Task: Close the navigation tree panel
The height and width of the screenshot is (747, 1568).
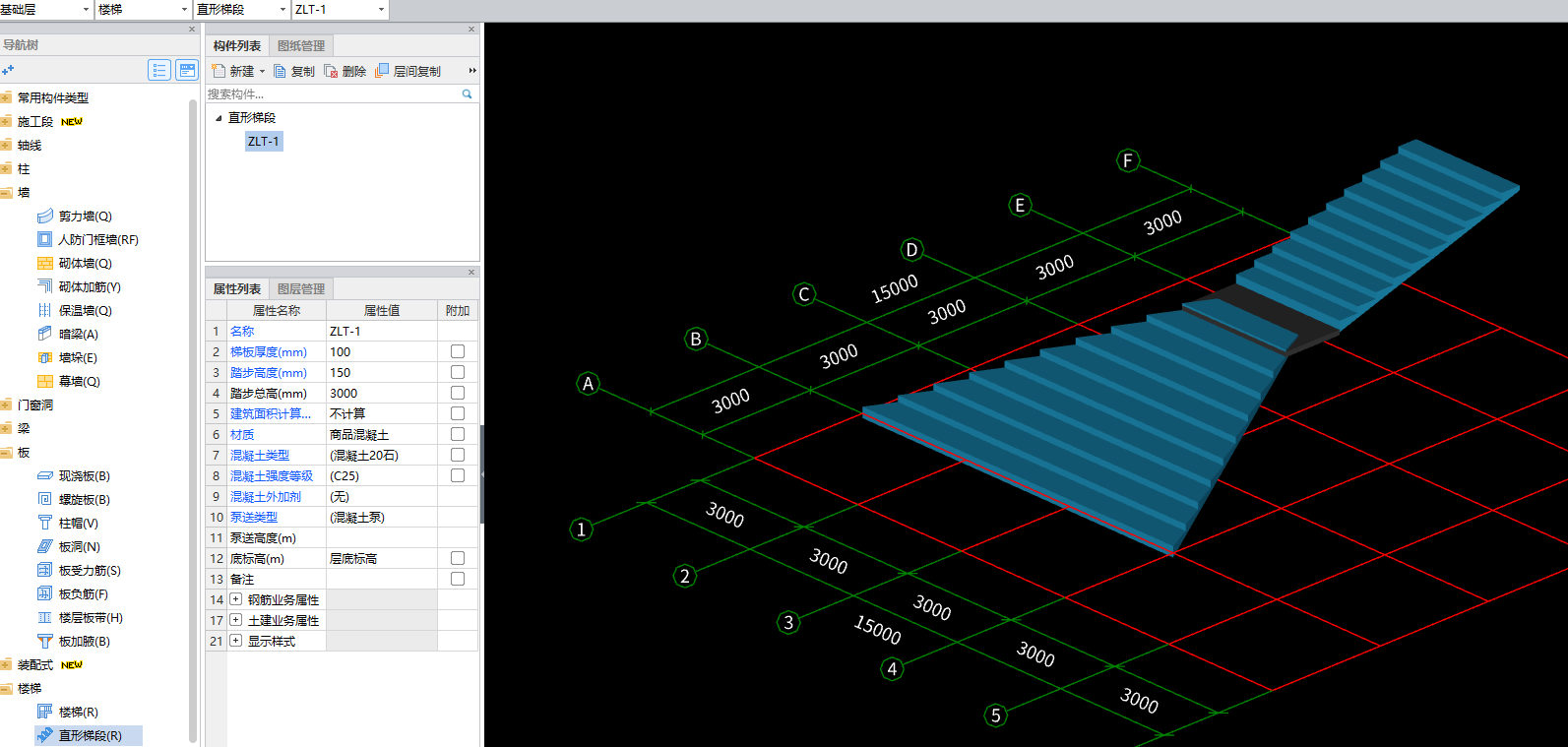Action: [192, 30]
